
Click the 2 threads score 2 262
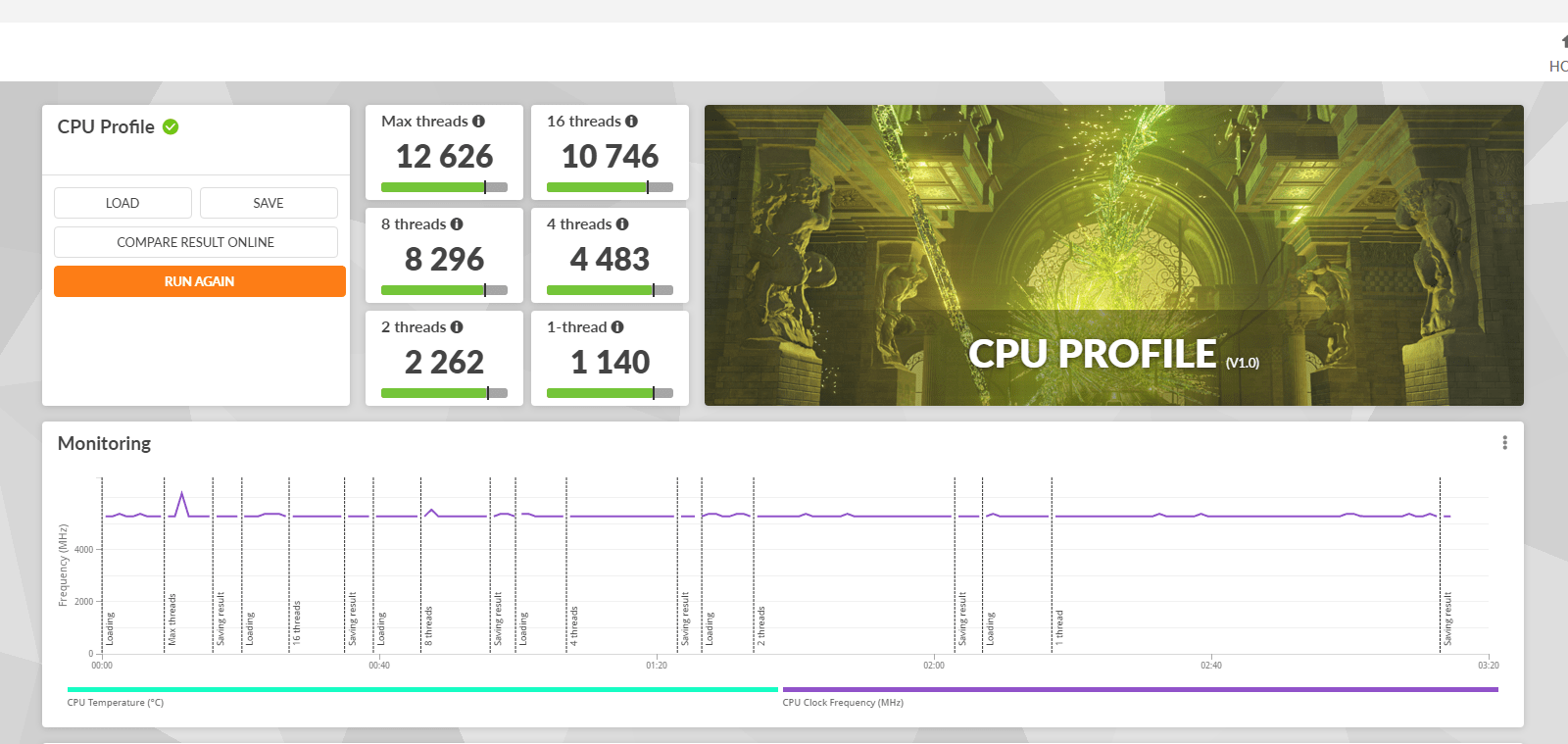coord(444,362)
